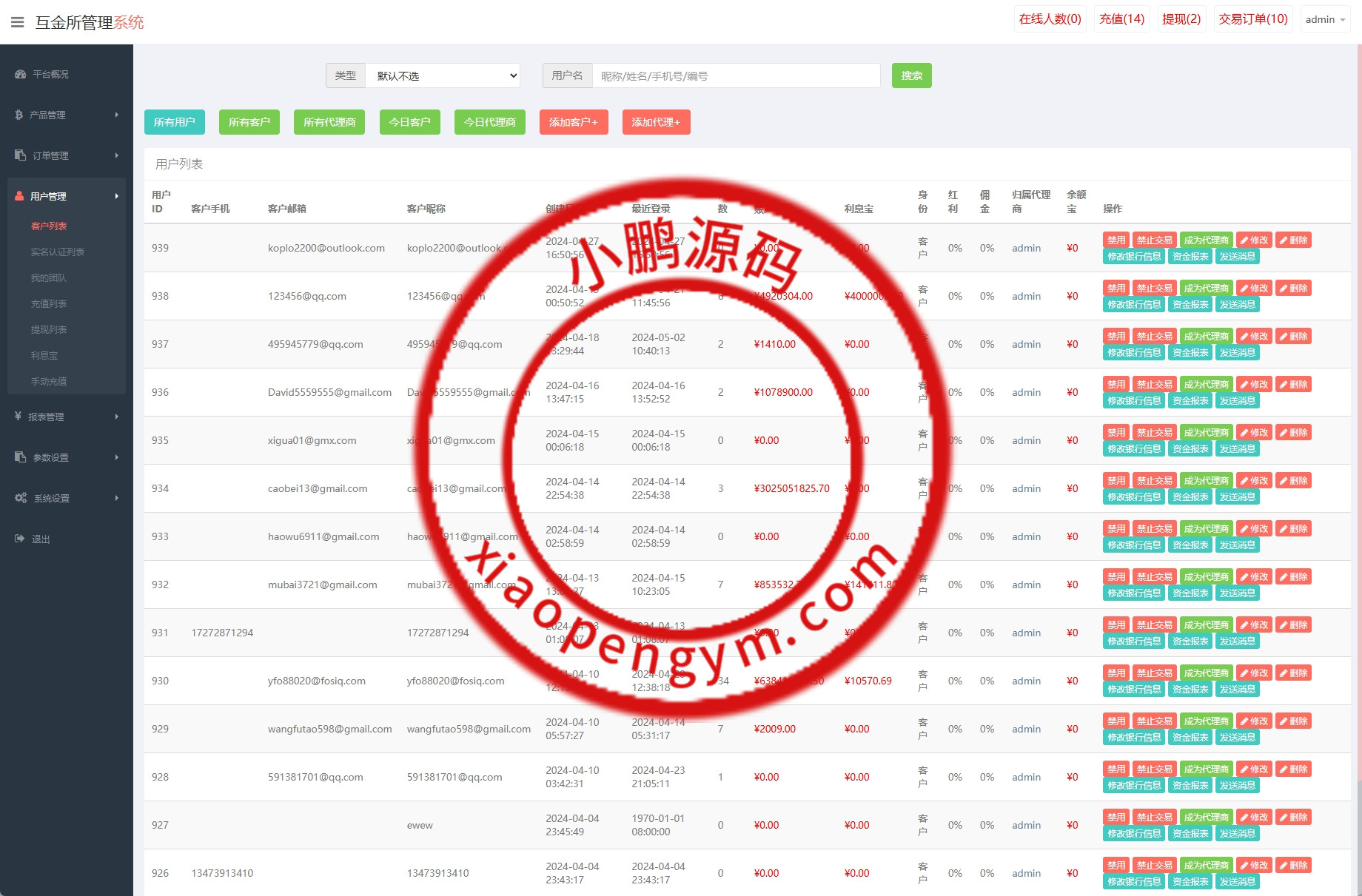Click 禁用 for user 939
The image size is (1362, 896).
[1116, 240]
